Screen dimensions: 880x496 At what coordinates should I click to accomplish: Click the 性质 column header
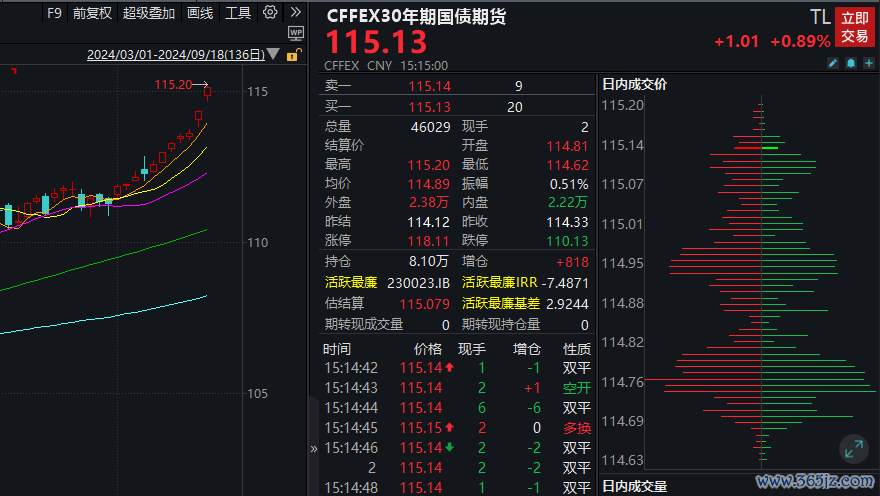[577, 349]
